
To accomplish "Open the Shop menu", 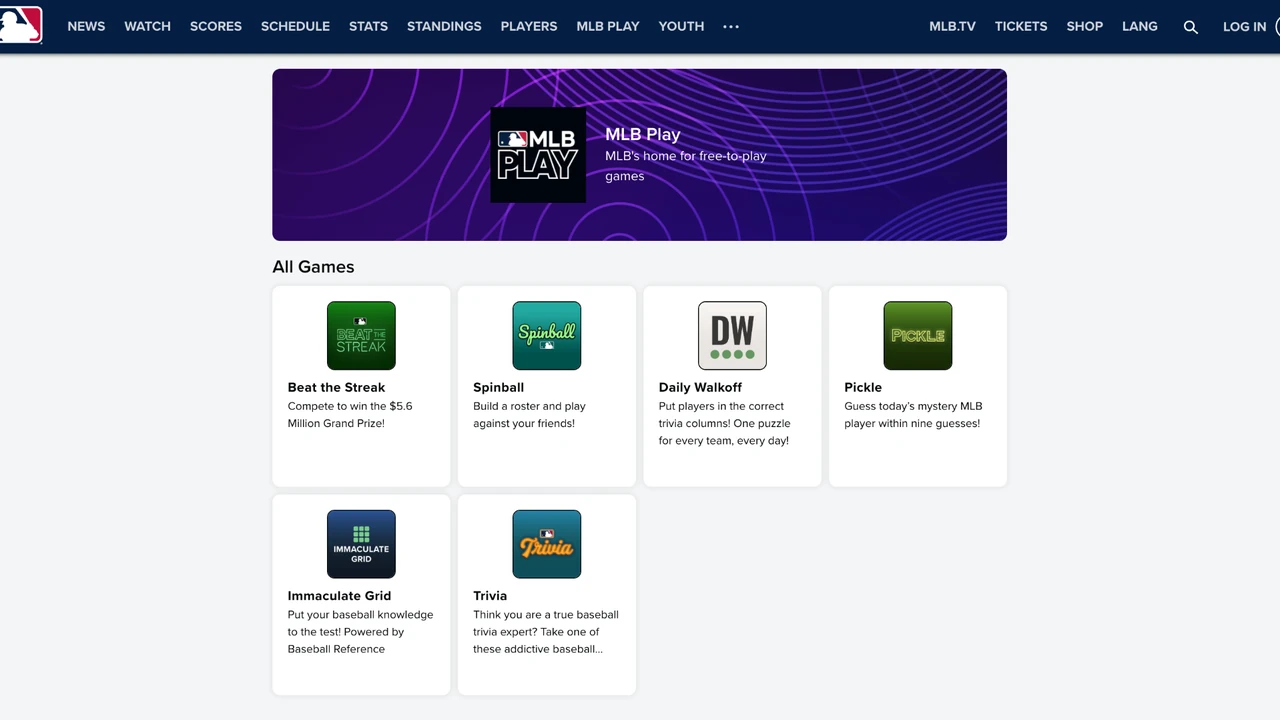I will [1084, 26].
